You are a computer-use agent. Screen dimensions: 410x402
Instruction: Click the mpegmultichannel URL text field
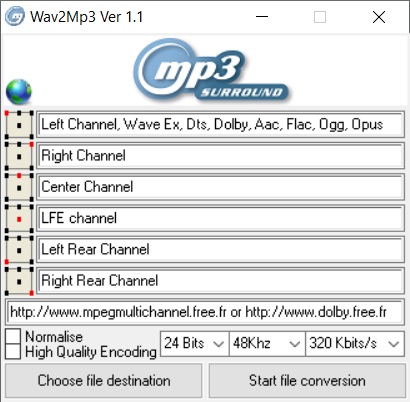click(x=205, y=312)
